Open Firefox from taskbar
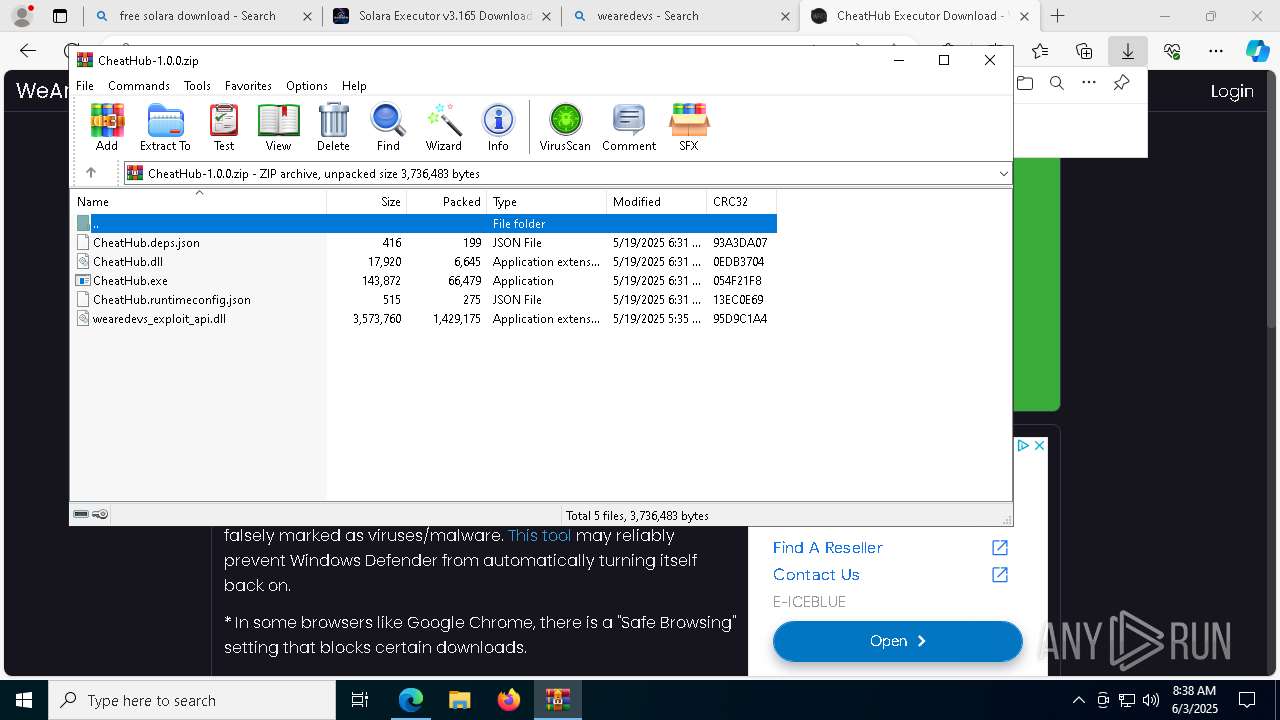Image resolution: width=1280 pixels, height=720 pixels. pos(509,700)
